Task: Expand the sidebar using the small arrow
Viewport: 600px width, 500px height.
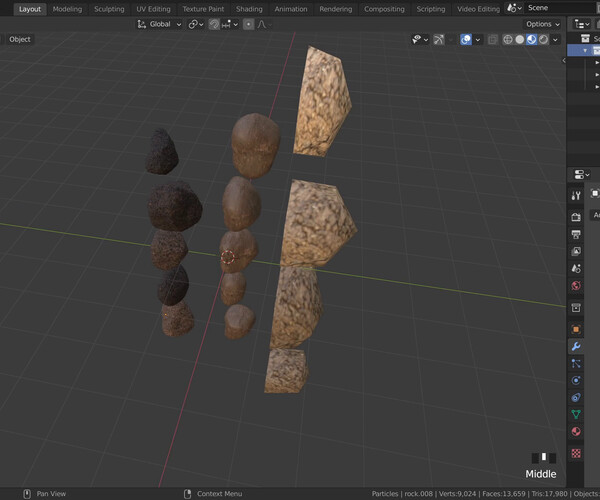Action: [x=564, y=60]
